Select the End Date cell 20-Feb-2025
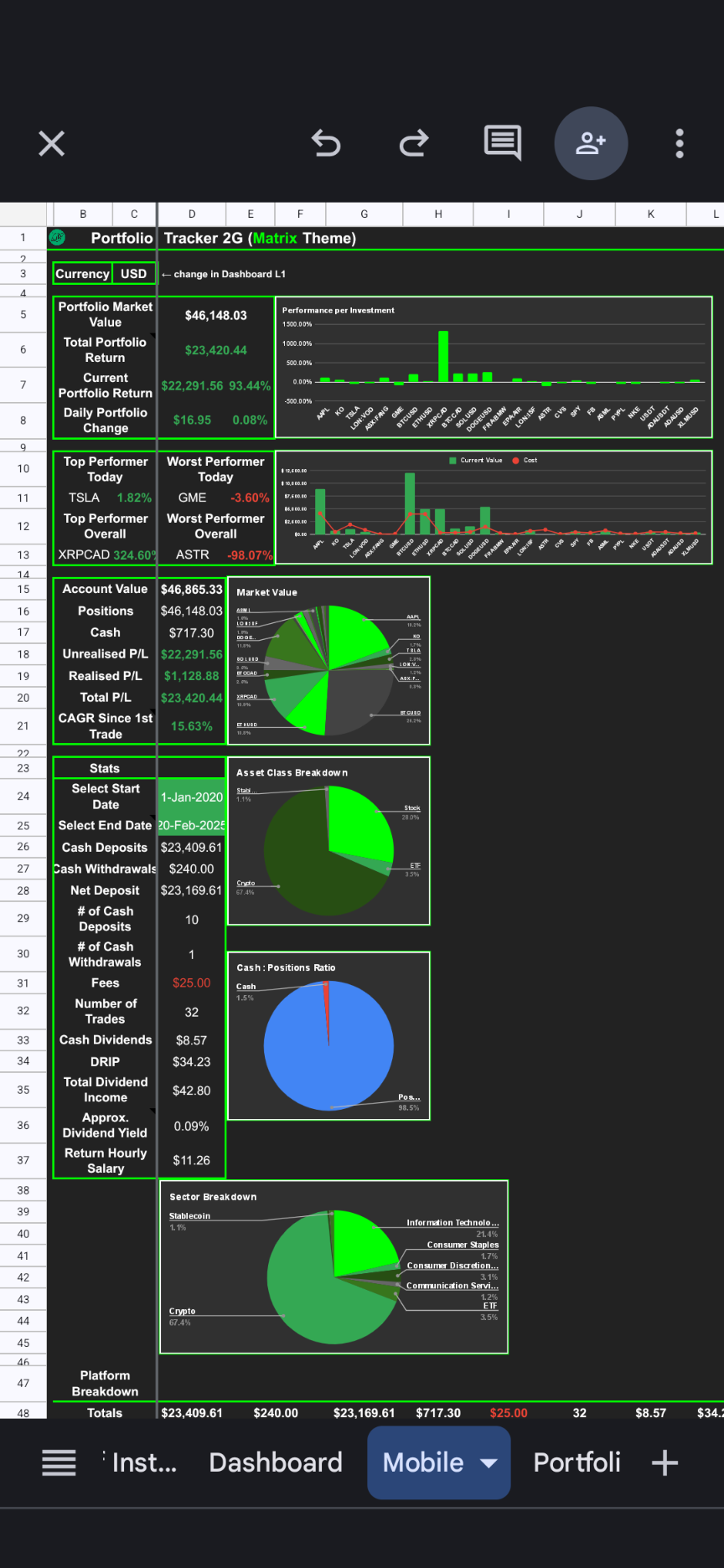The height and width of the screenshot is (1568, 724). (192, 826)
